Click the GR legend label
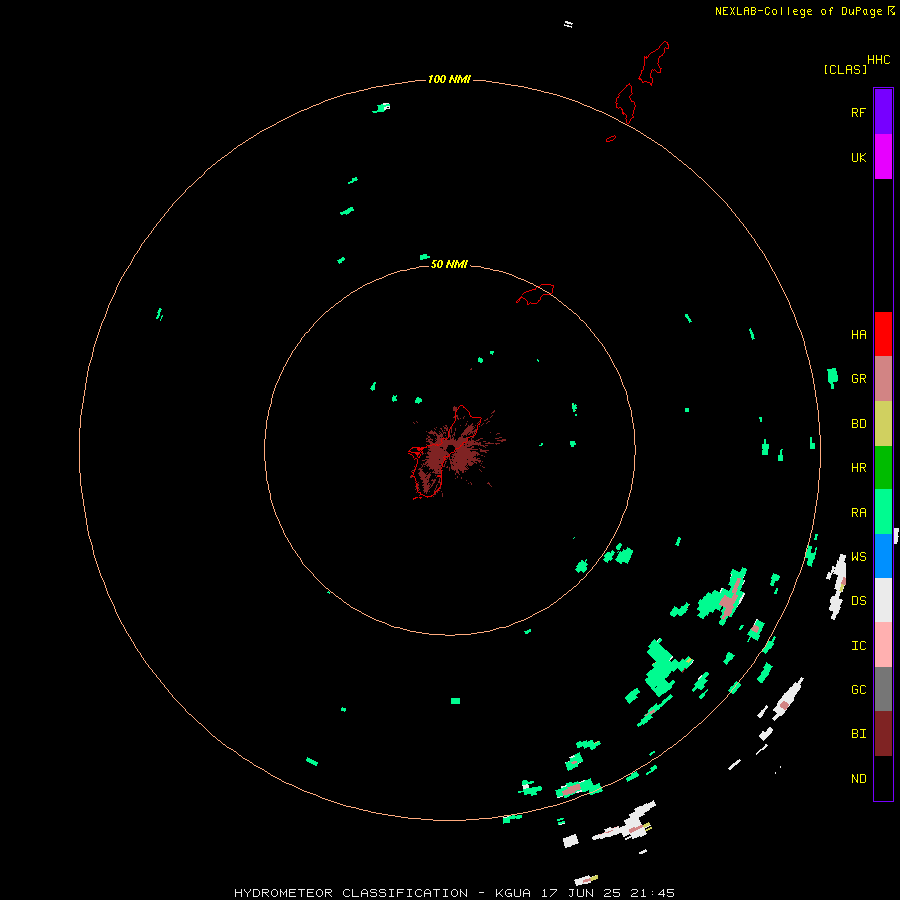900x900 pixels. coord(859,379)
